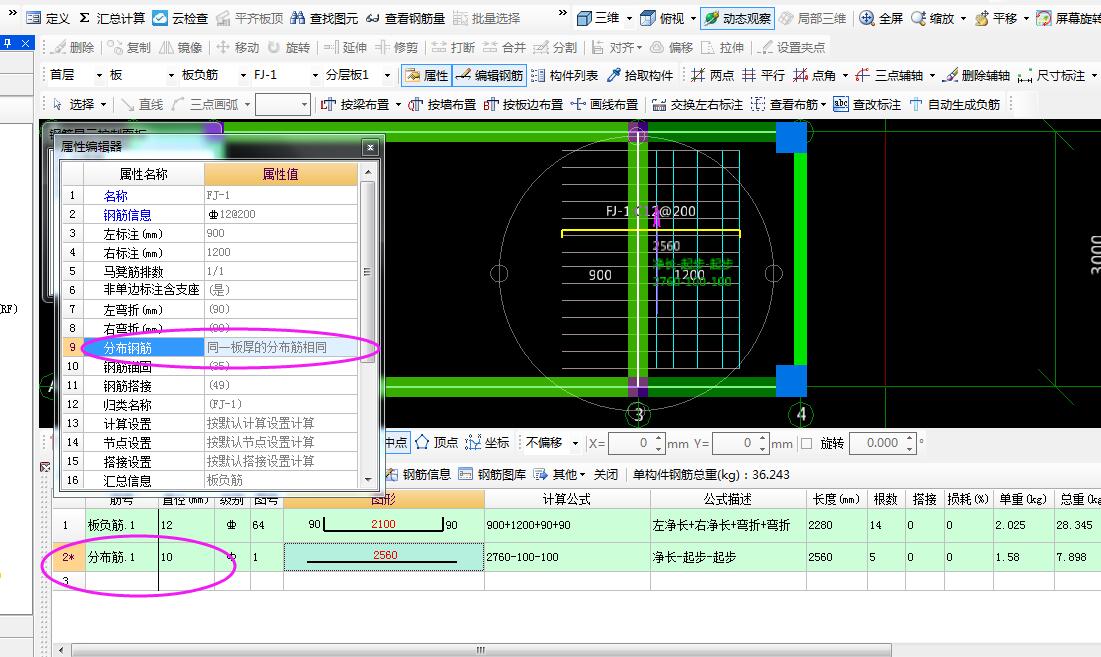
Task: Open 钢筋图库 rebar gallery
Action: 492,474
